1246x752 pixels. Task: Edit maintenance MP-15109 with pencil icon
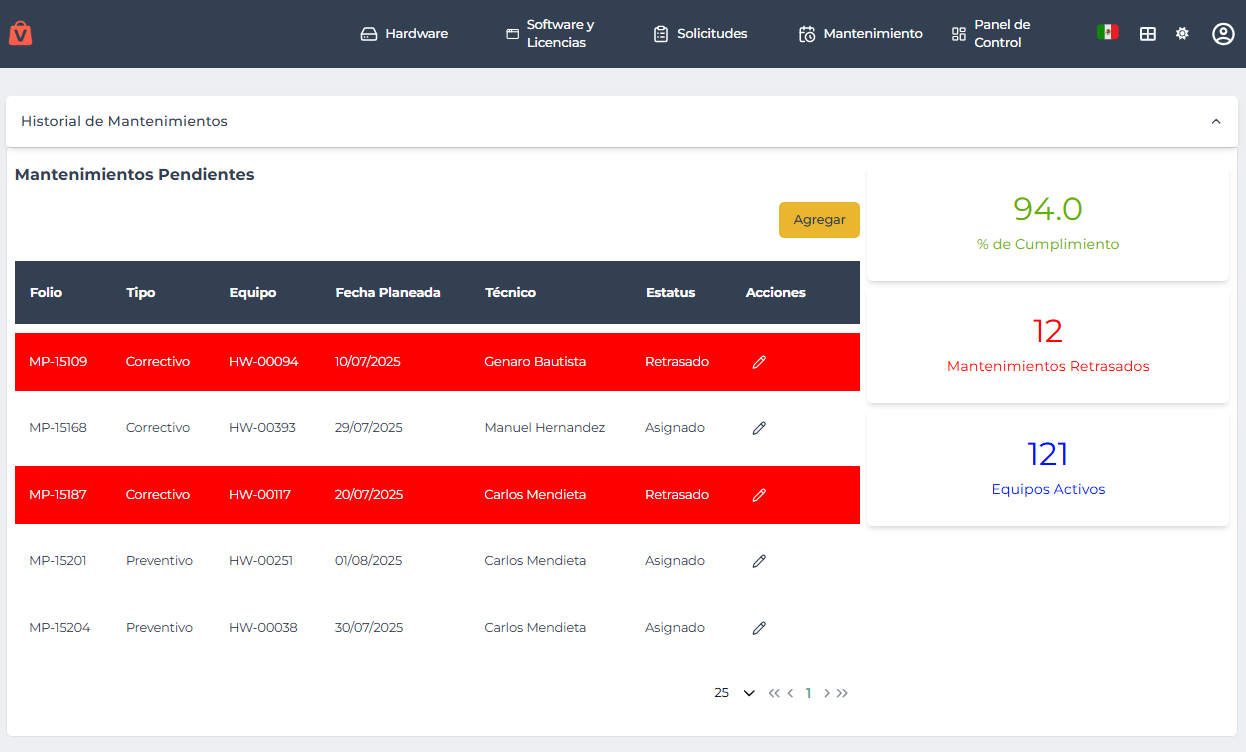759,362
